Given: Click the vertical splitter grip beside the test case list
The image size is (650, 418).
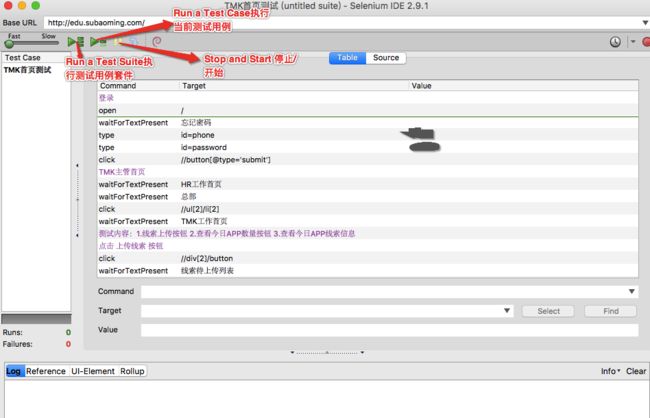Looking at the screenshot, I should 77,200.
